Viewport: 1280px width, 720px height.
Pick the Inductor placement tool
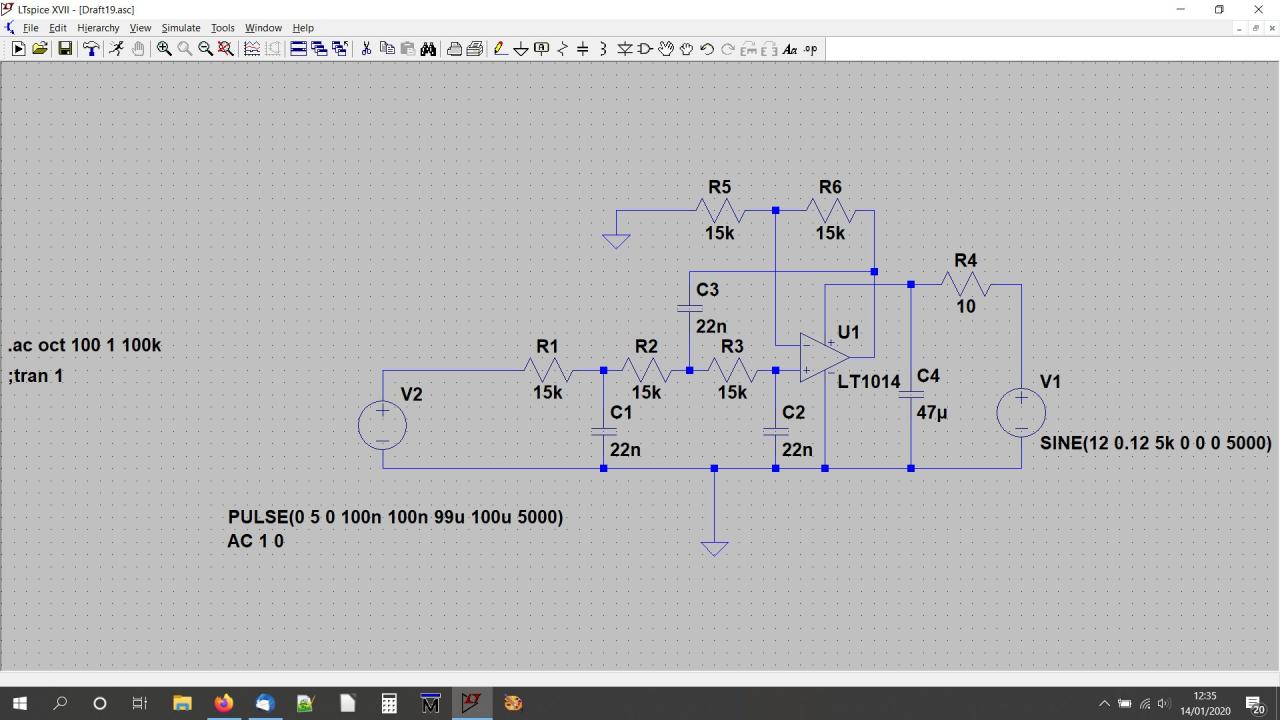[604, 49]
